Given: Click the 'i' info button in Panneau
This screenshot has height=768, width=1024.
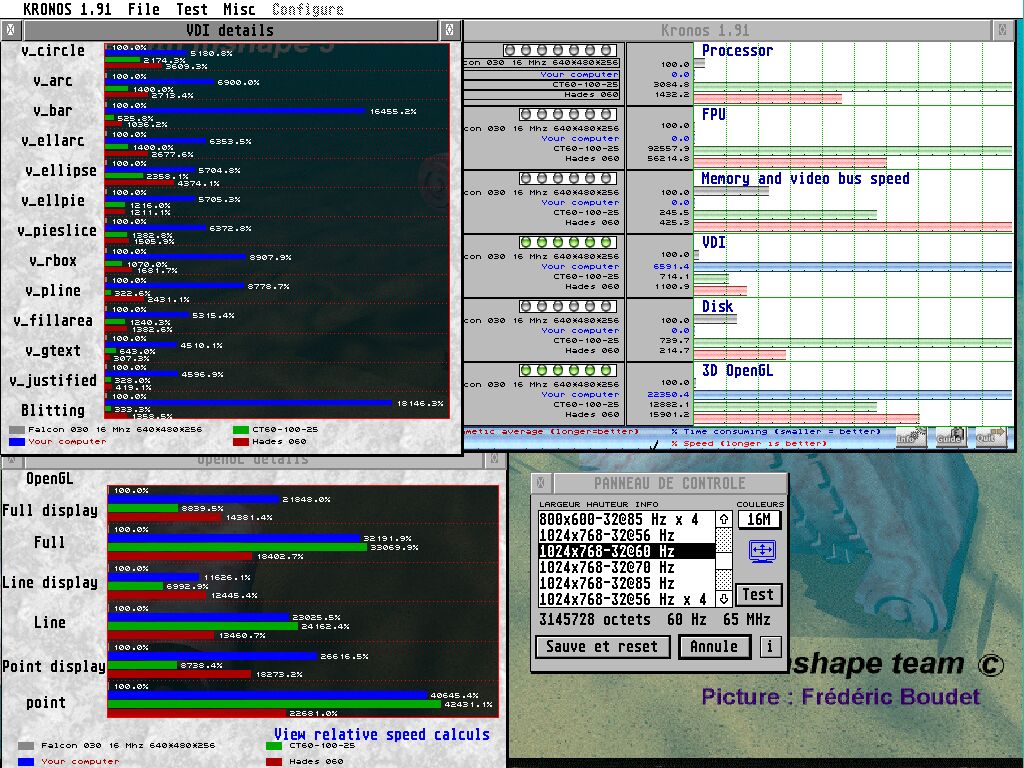Looking at the screenshot, I should tap(769, 646).
